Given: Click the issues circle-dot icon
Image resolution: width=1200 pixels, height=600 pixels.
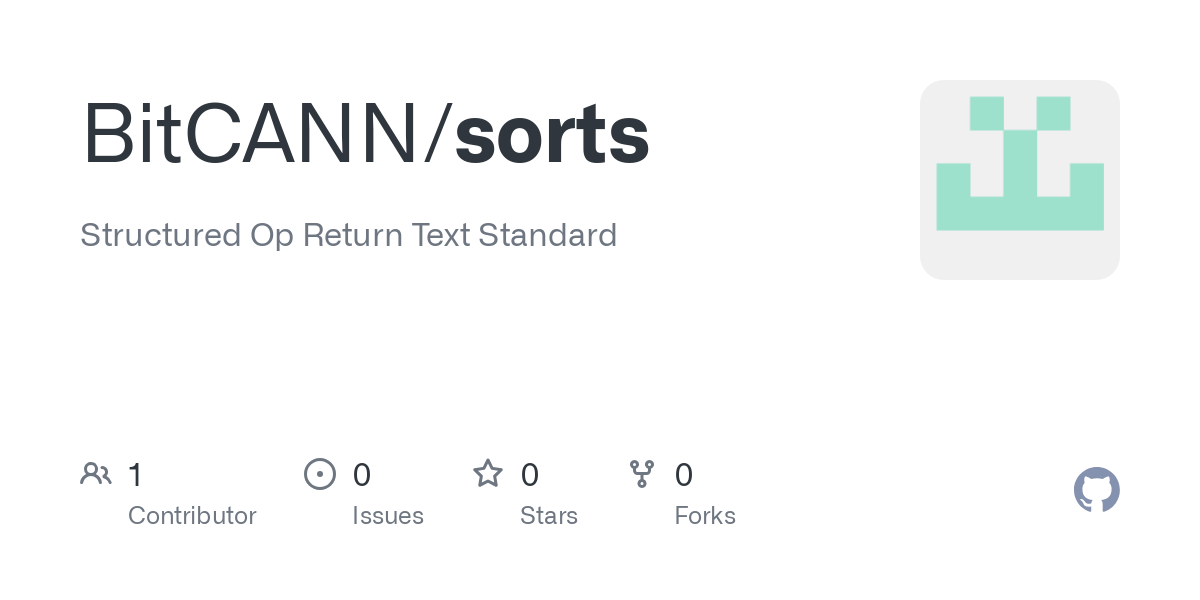Looking at the screenshot, I should pyautogui.click(x=320, y=474).
